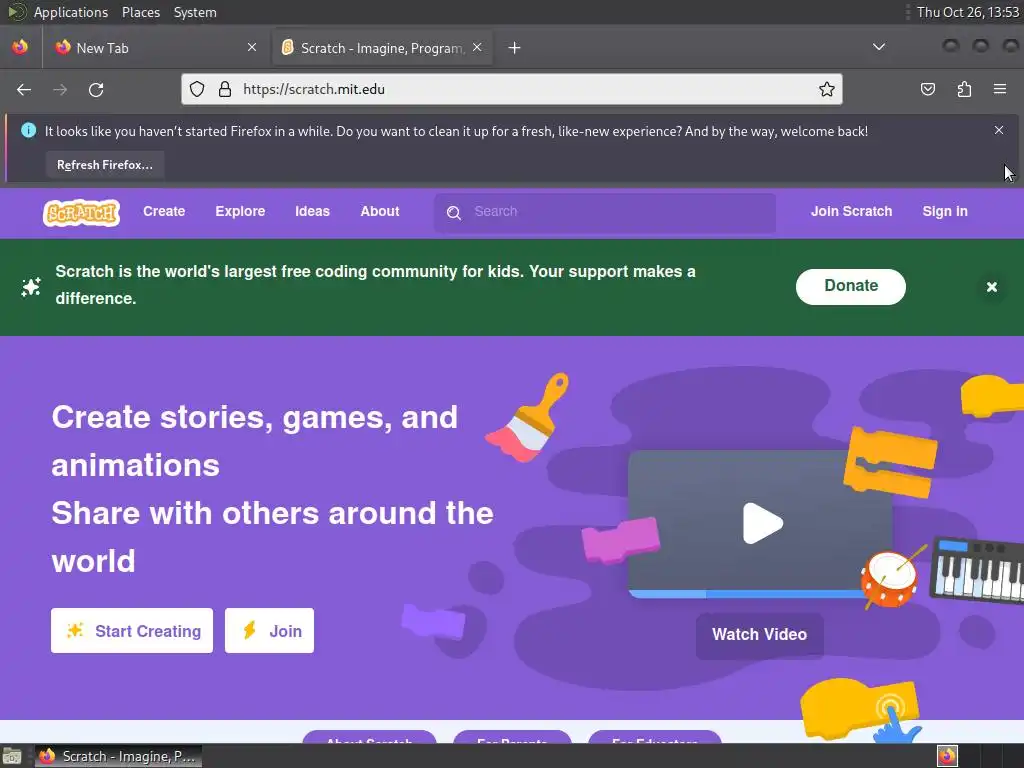
Task: Go back using browser back arrow
Action: 24,89
